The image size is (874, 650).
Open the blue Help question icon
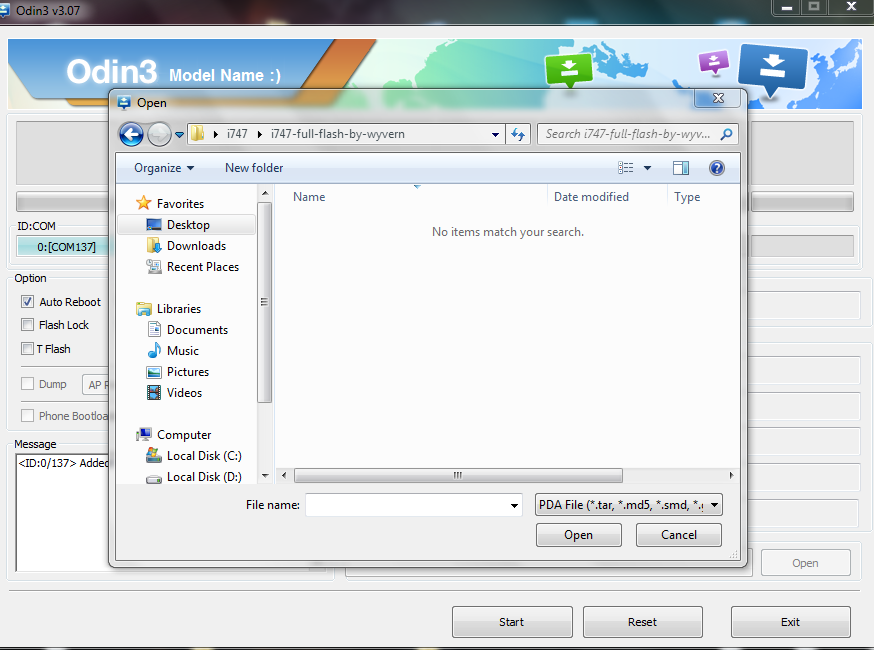717,168
